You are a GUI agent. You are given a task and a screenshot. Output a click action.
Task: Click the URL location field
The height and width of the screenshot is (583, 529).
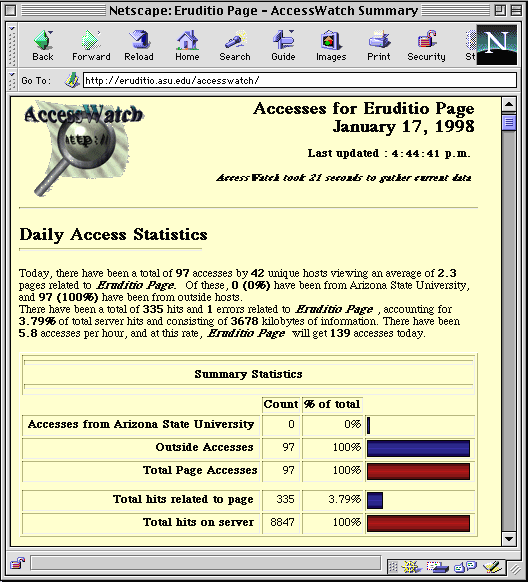click(300, 80)
